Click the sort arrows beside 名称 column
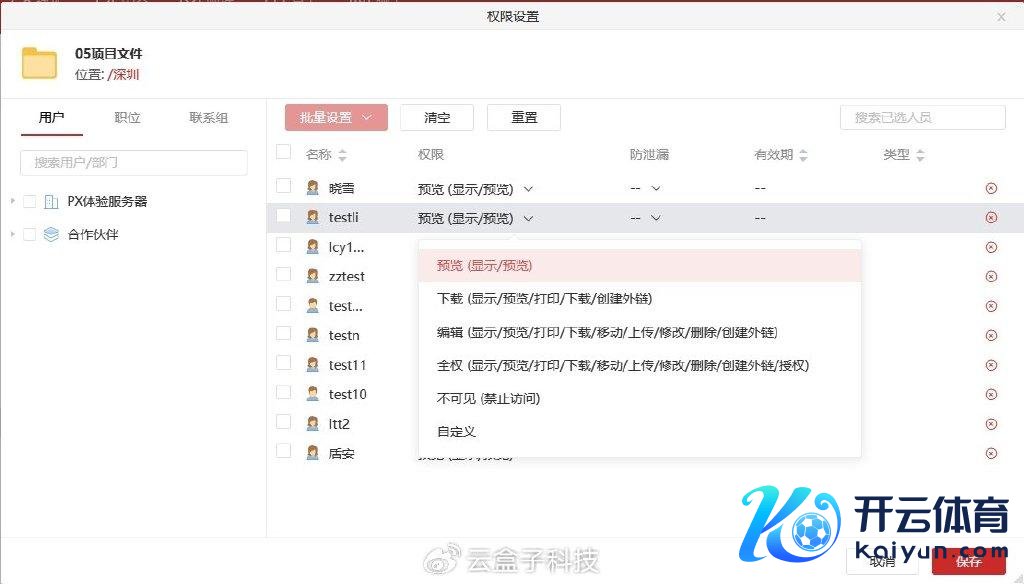The height and width of the screenshot is (584, 1024). 343,156
